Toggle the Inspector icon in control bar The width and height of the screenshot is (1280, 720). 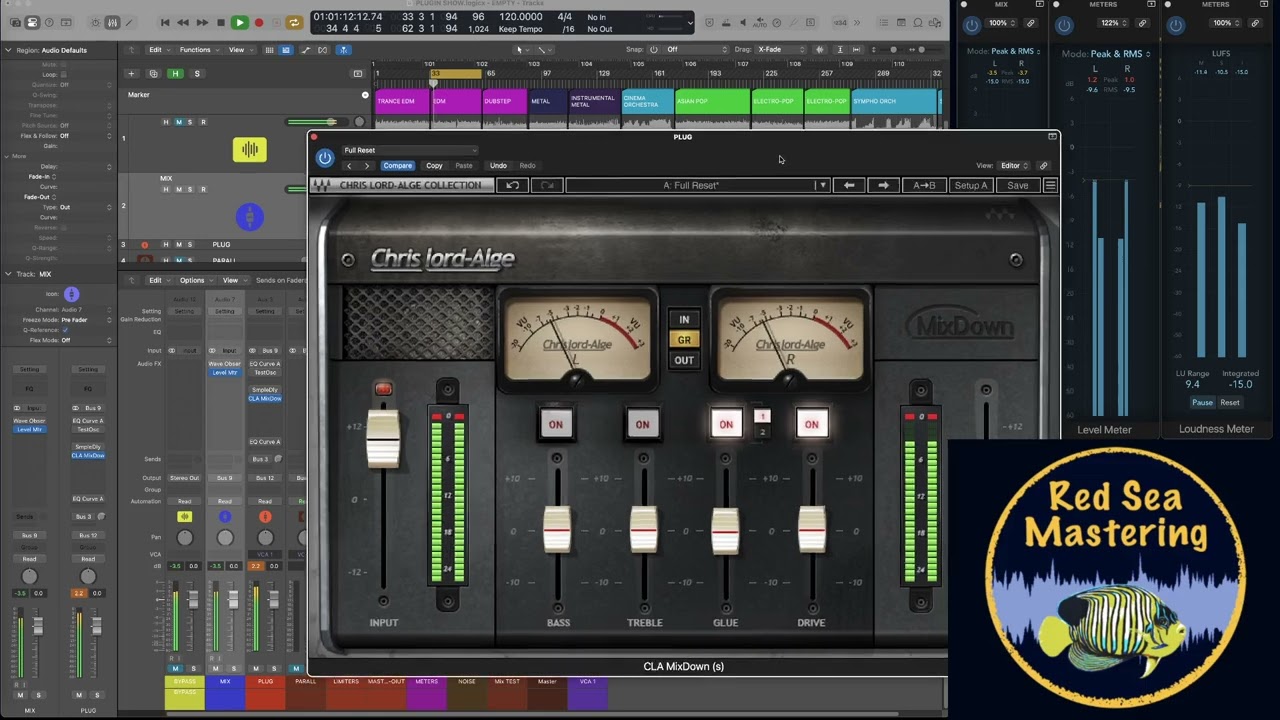point(32,22)
